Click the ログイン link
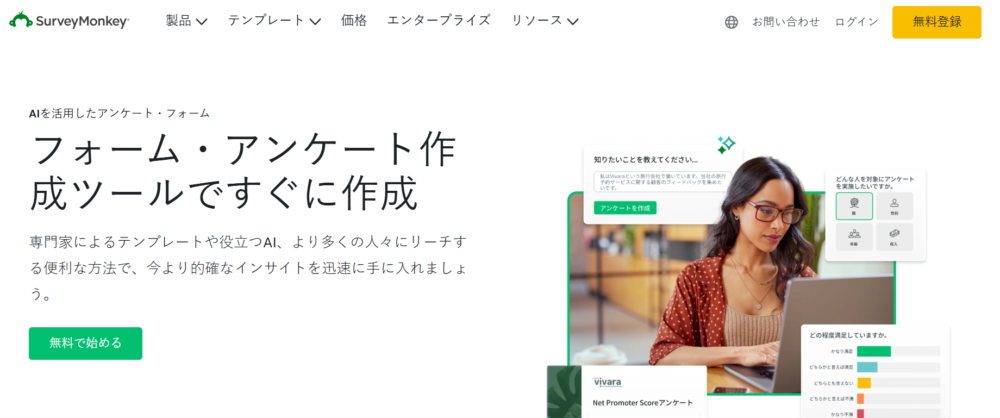The height and width of the screenshot is (418, 1000). tap(857, 22)
